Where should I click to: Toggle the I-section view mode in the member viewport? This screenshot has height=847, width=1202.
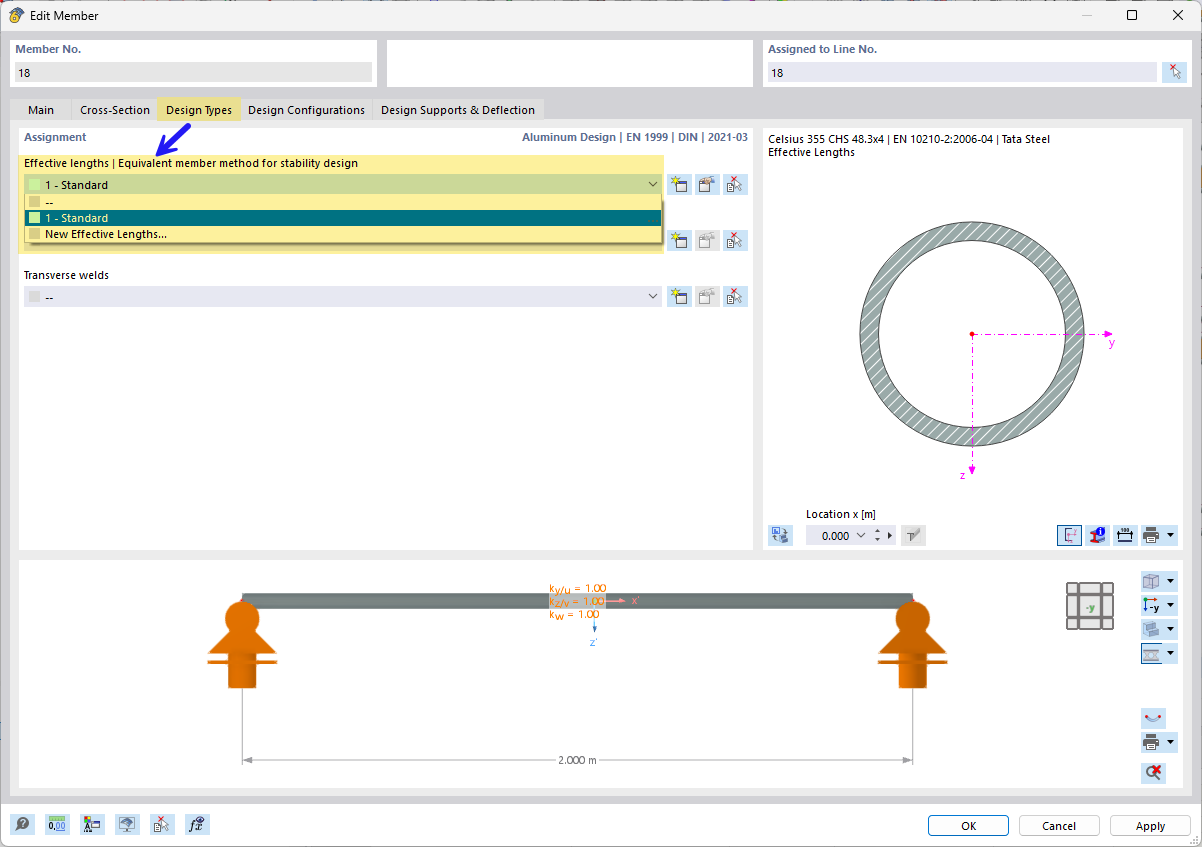point(1152,653)
